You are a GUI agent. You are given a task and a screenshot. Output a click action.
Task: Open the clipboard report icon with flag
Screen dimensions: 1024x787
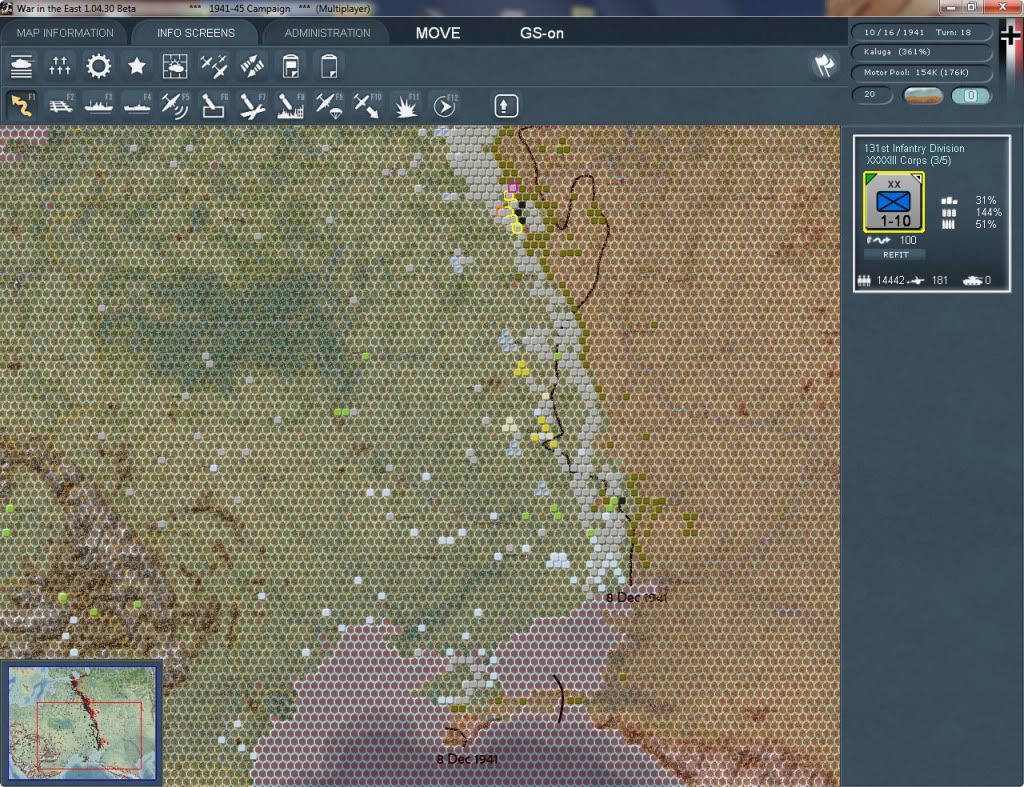(x=291, y=67)
